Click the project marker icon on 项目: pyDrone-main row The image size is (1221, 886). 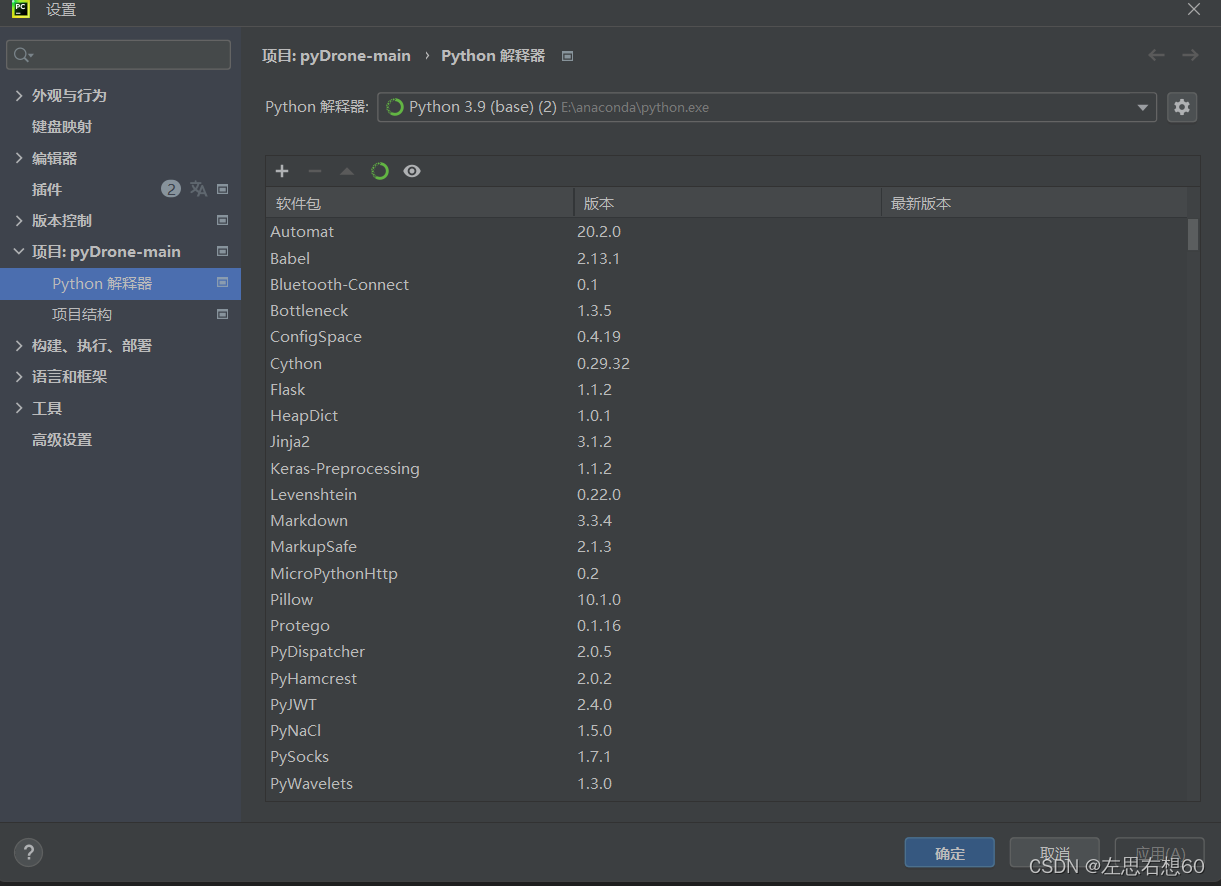pos(223,251)
